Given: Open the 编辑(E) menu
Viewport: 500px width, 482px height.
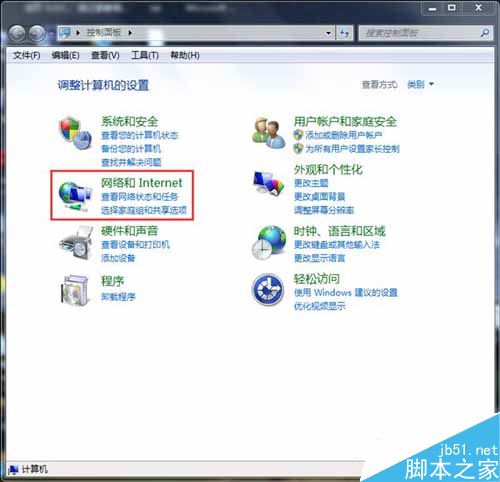Looking at the screenshot, I should coord(66,55).
